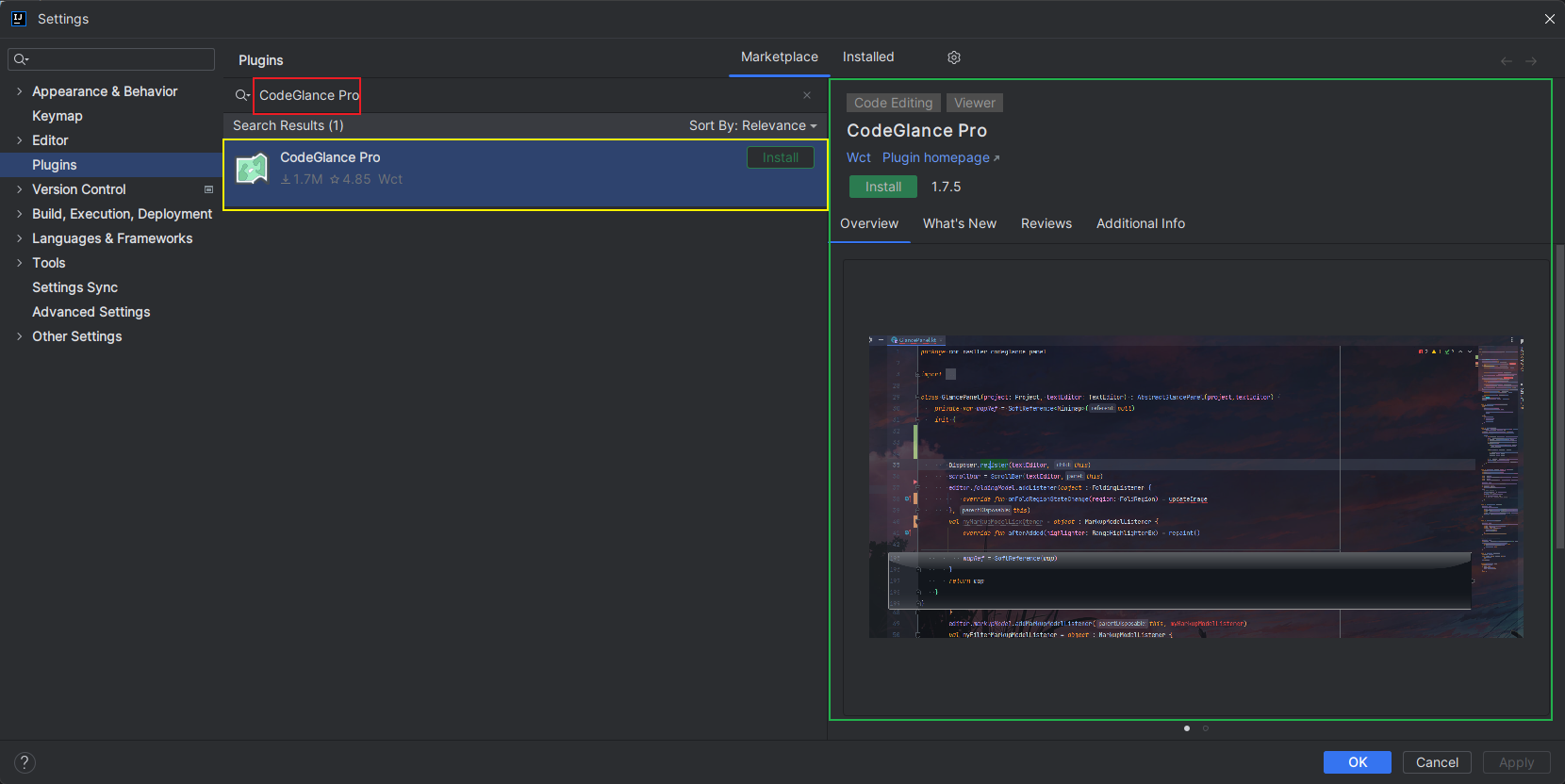1565x784 pixels.
Task: Click the Version Control project-level indicator icon
Action: tap(208, 189)
